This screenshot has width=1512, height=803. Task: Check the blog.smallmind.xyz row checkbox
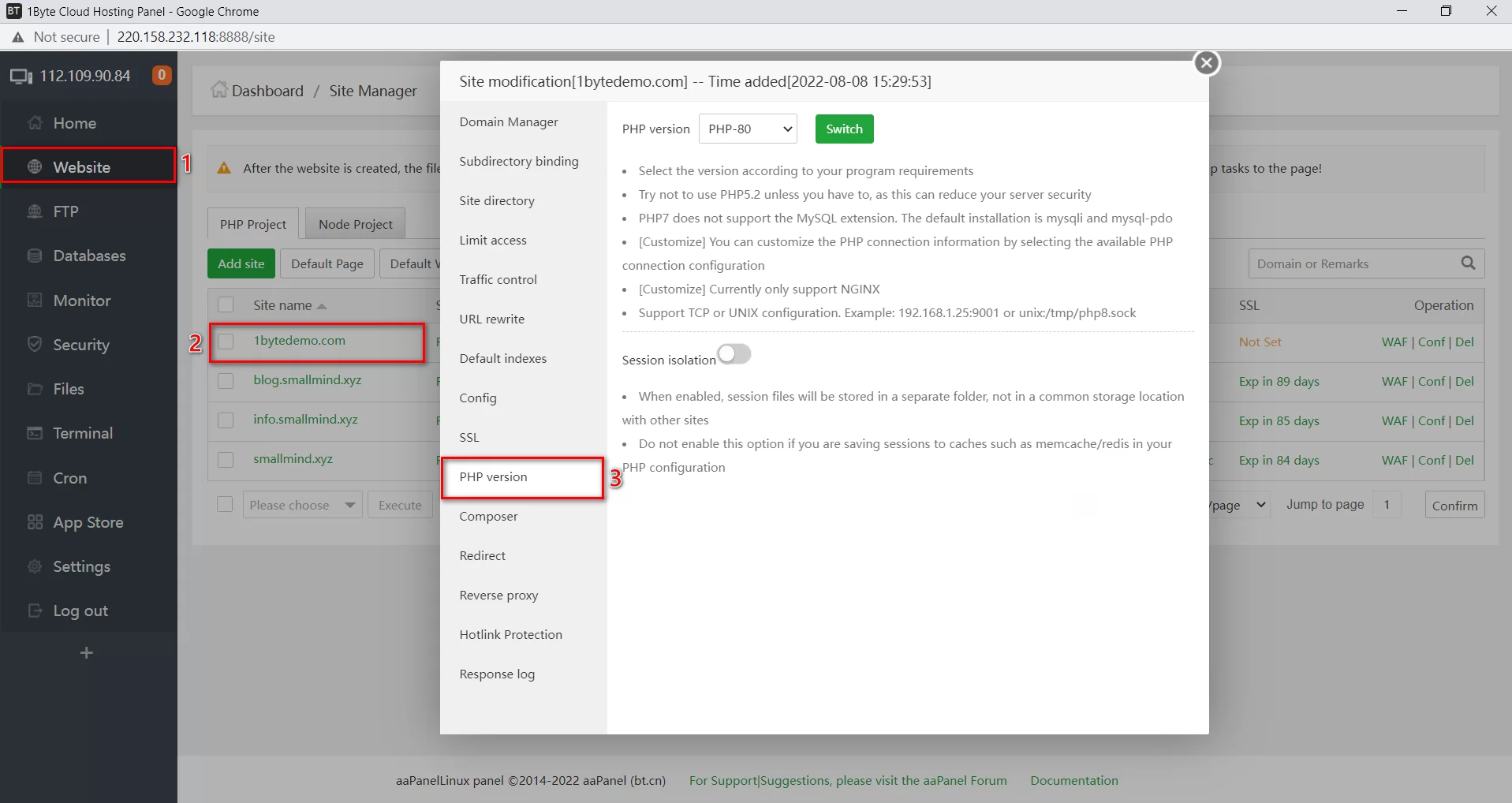[226, 381]
